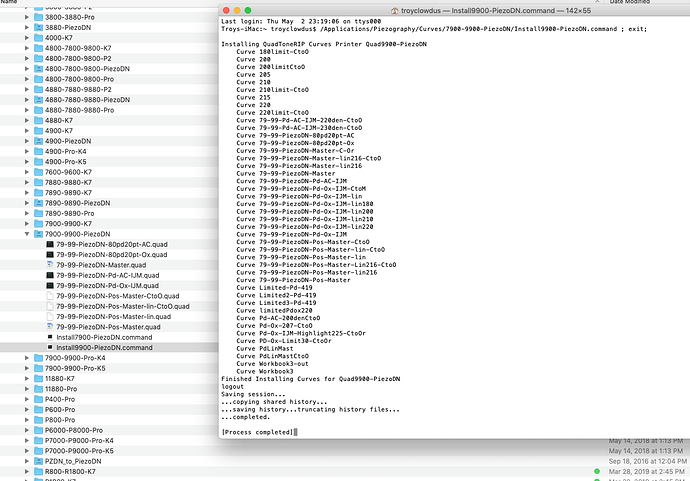The width and height of the screenshot is (690, 481).
Task: Select the 7600-9600-K7 folder icon
Action: [x=38, y=172]
